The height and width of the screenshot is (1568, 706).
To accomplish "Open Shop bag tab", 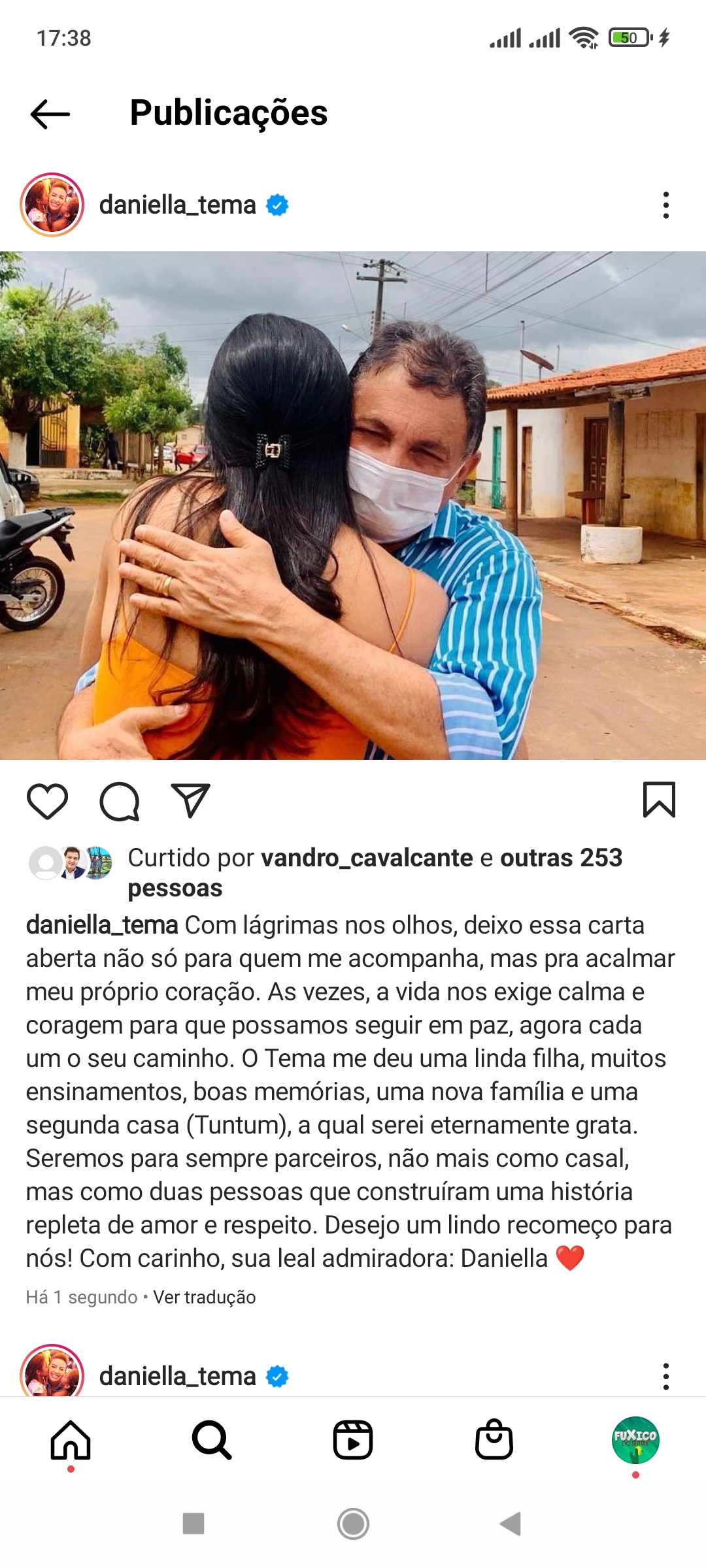I will 494,1439.
